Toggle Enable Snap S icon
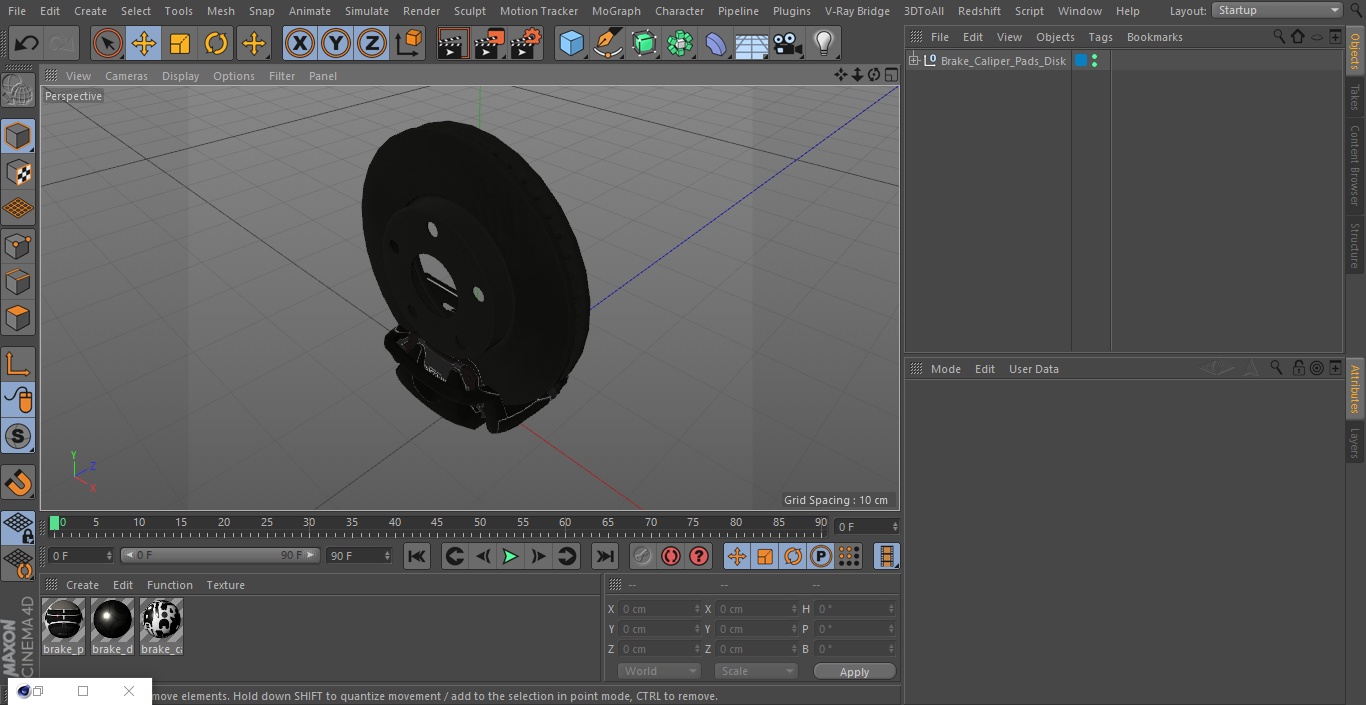This screenshot has height=705, width=1366. coord(18,437)
